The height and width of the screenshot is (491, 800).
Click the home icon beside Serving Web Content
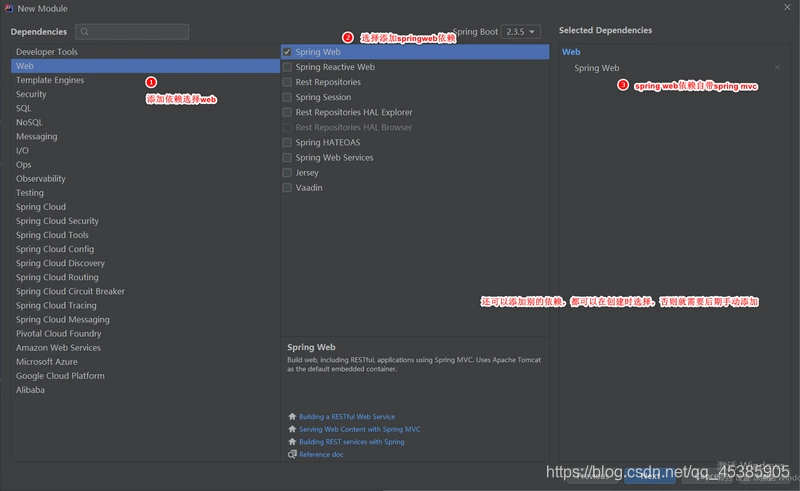292,429
